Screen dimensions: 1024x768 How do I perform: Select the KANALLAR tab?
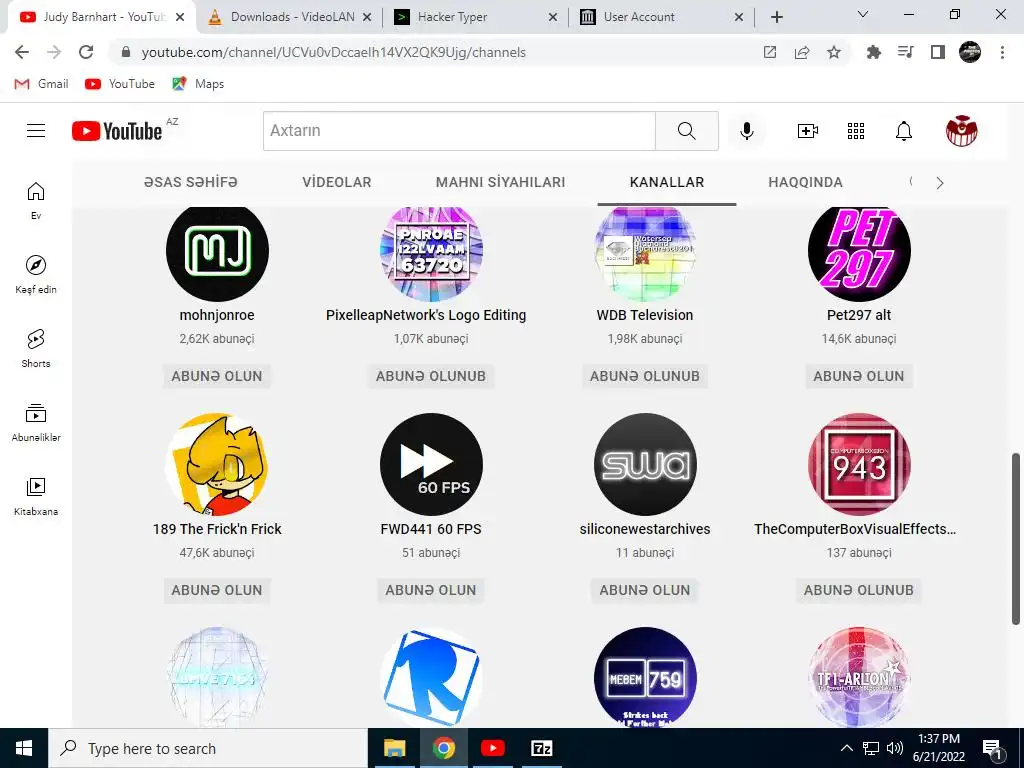point(667,182)
